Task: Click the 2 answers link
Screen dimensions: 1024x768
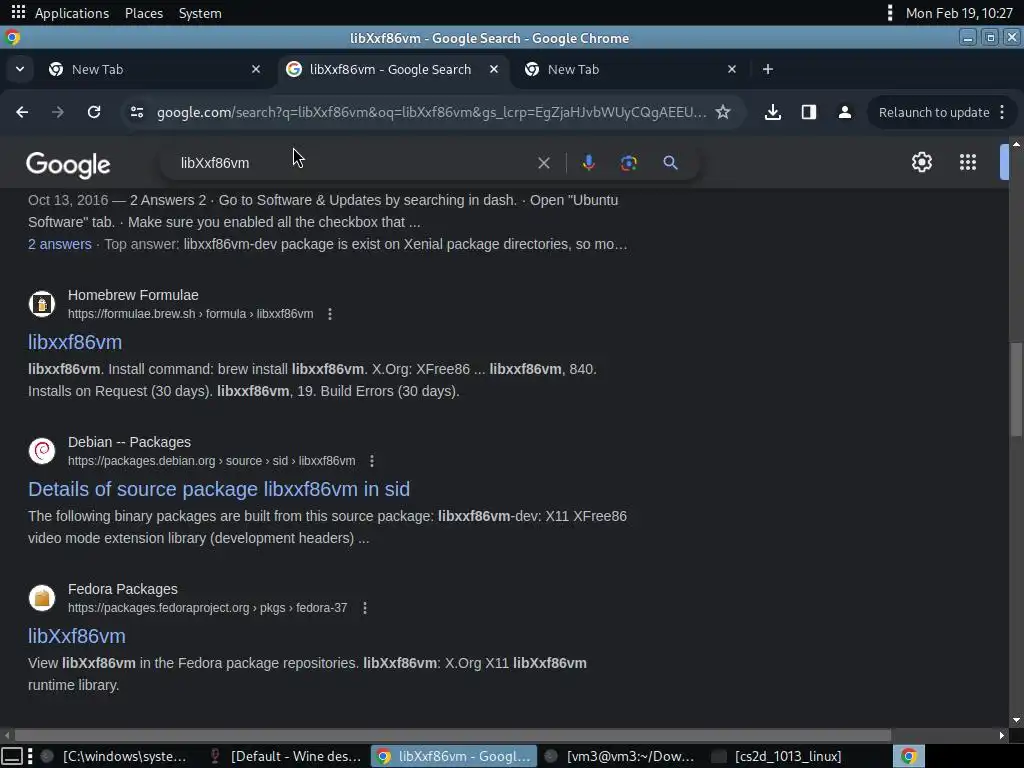Action: pyautogui.click(x=59, y=244)
